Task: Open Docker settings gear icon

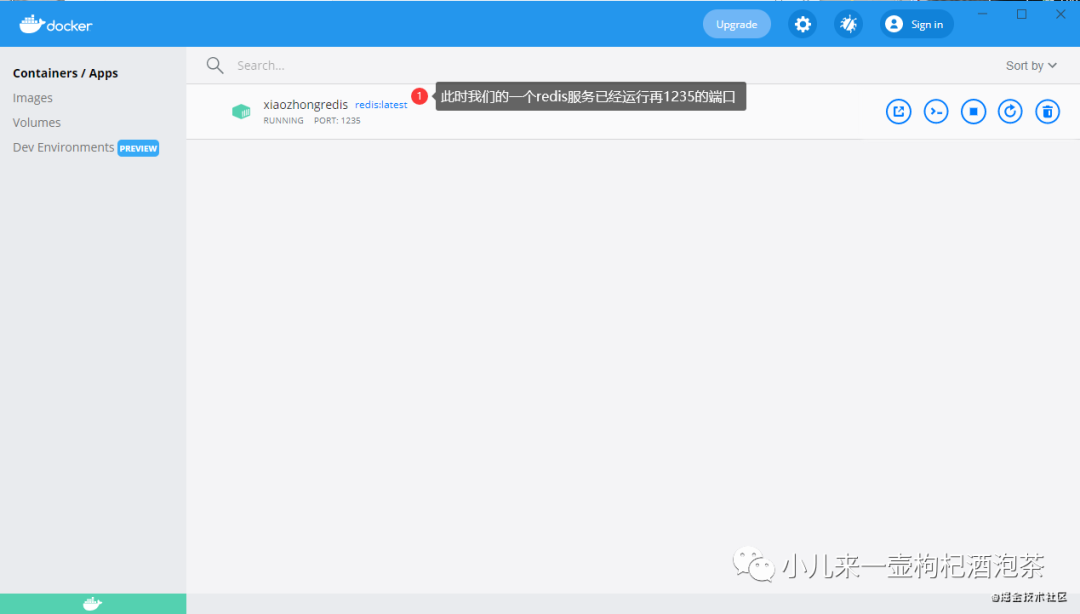Action: click(802, 24)
